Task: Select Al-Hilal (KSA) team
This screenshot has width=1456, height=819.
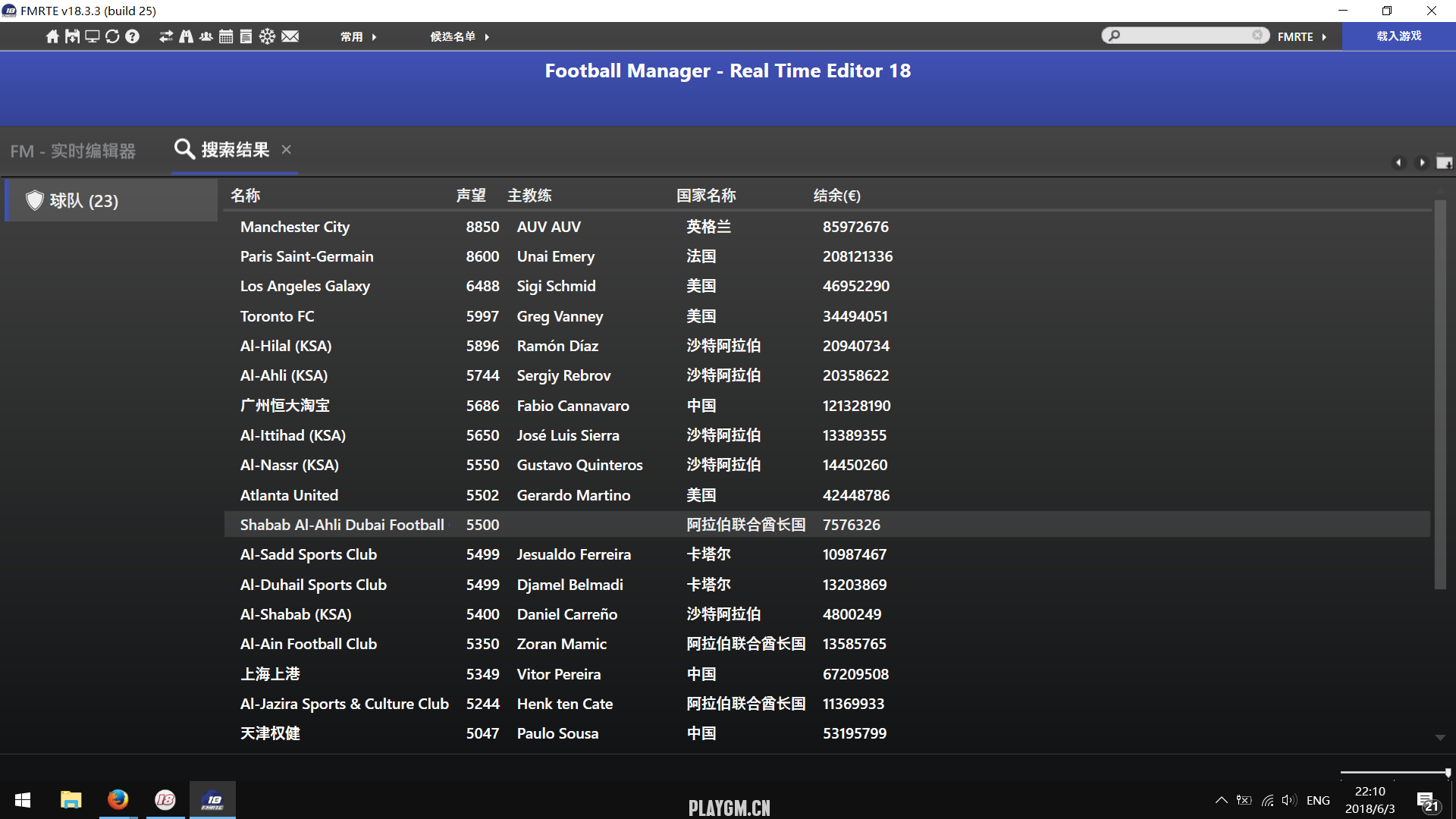Action: (x=286, y=346)
